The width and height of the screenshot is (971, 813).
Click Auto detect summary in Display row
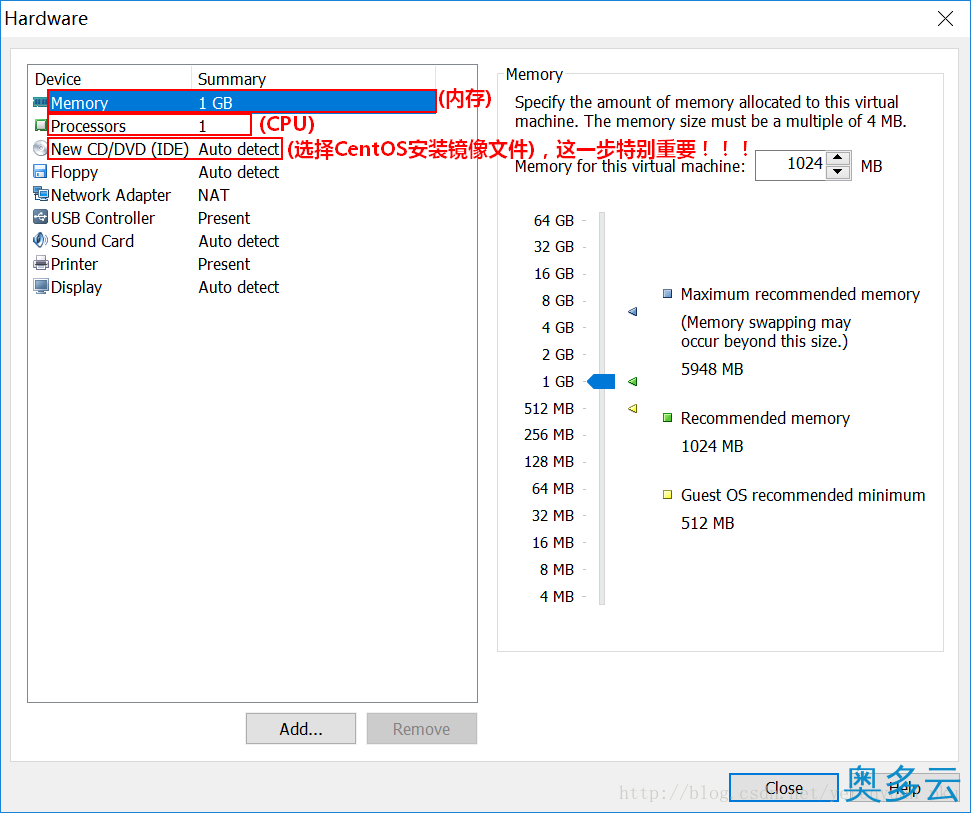[x=239, y=287]
